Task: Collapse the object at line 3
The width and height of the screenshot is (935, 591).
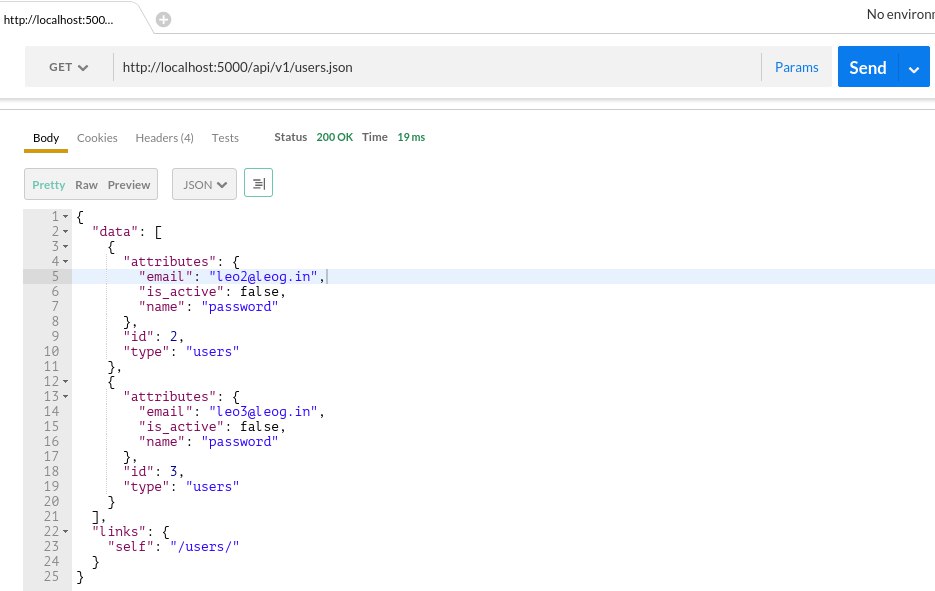Action: [66, 246]
